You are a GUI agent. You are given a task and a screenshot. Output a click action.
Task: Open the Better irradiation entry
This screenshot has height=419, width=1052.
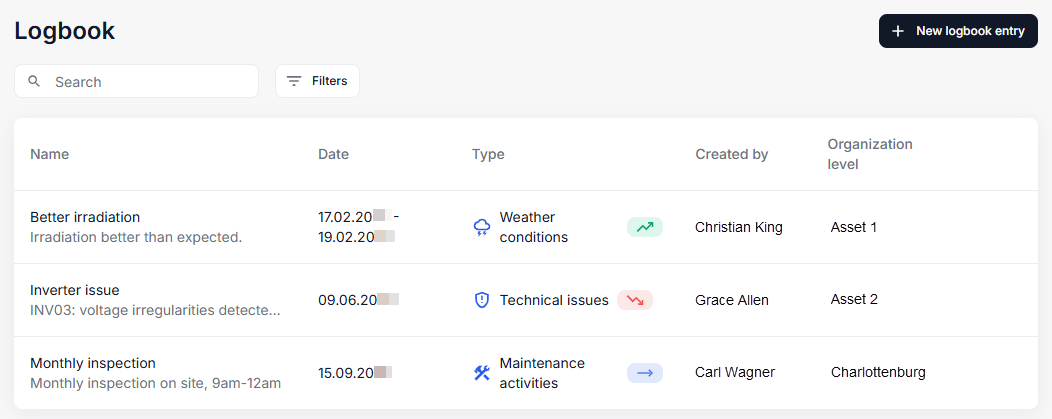85,217
